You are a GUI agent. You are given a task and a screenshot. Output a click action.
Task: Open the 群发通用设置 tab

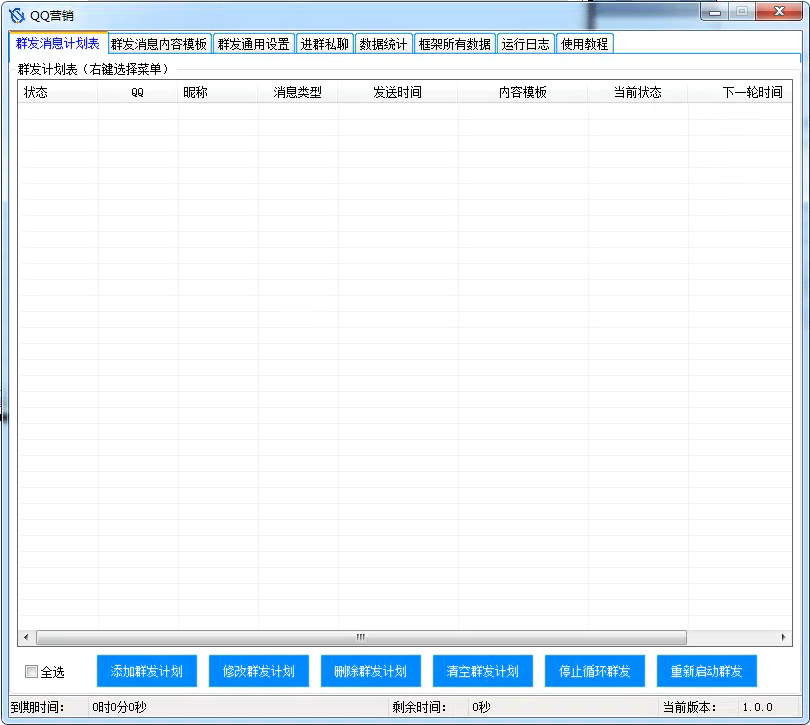[x=254, y=44]
